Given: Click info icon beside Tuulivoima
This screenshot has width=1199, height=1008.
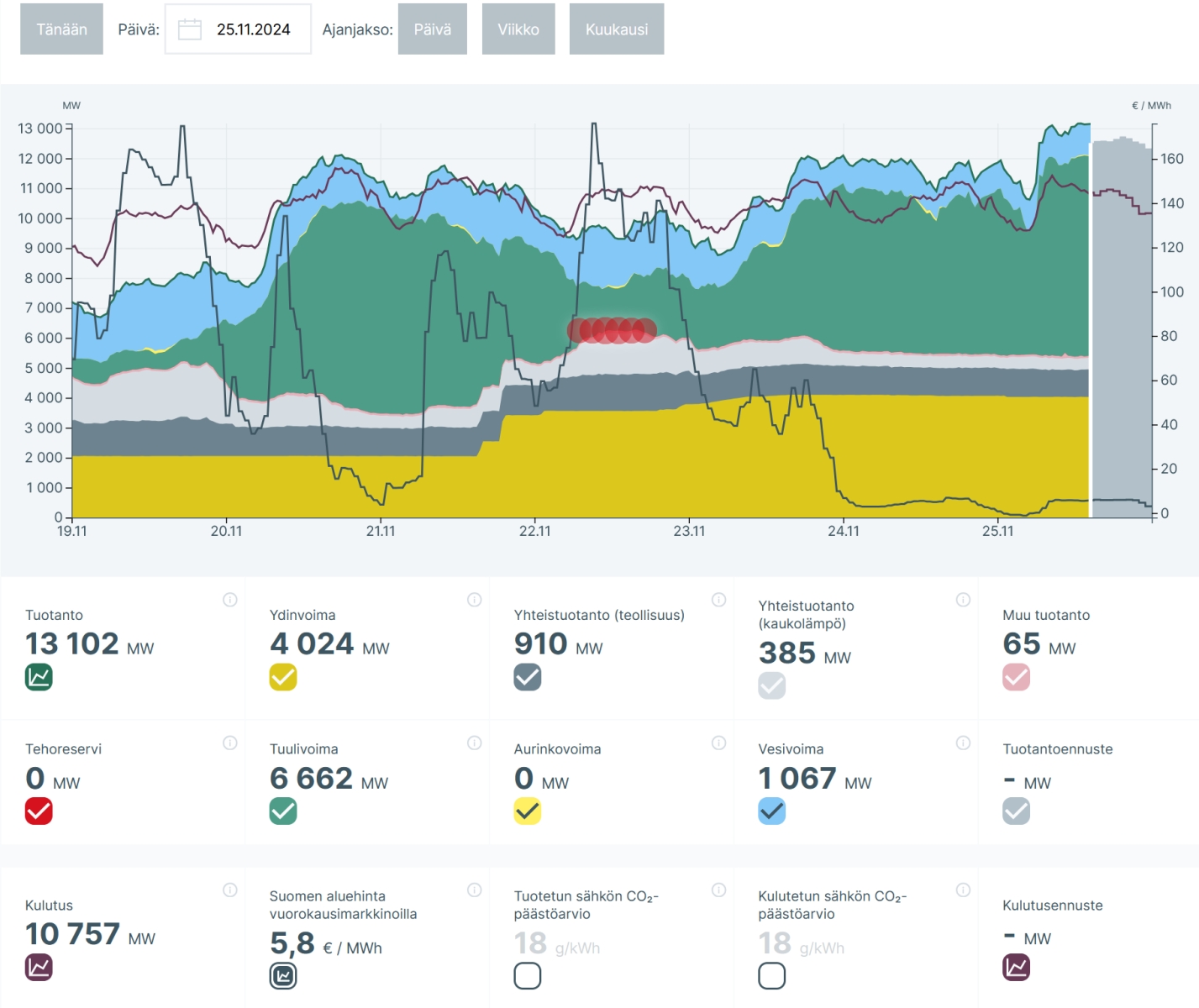Looking at the screenshot, I should tap(474, 743).
